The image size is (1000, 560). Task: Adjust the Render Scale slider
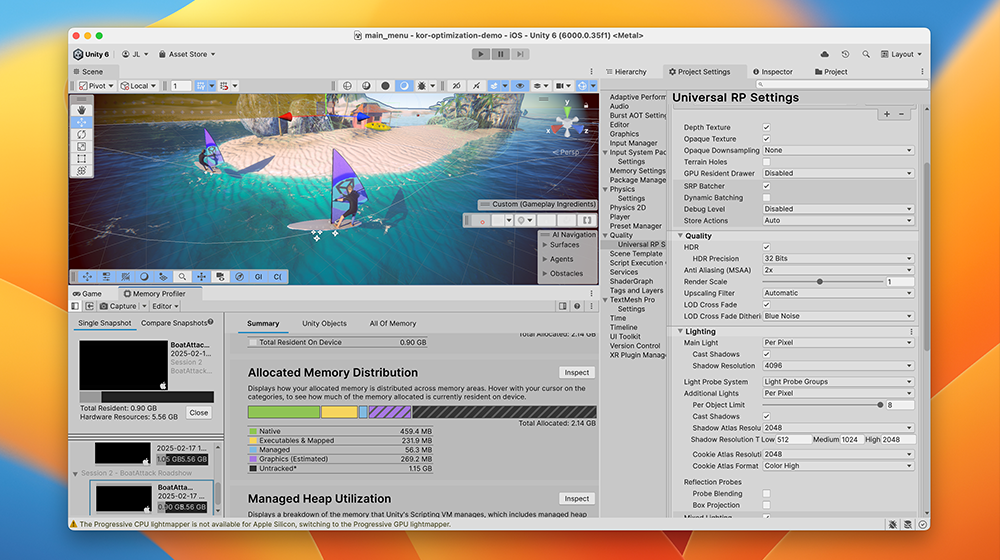[x=823, y=282]
